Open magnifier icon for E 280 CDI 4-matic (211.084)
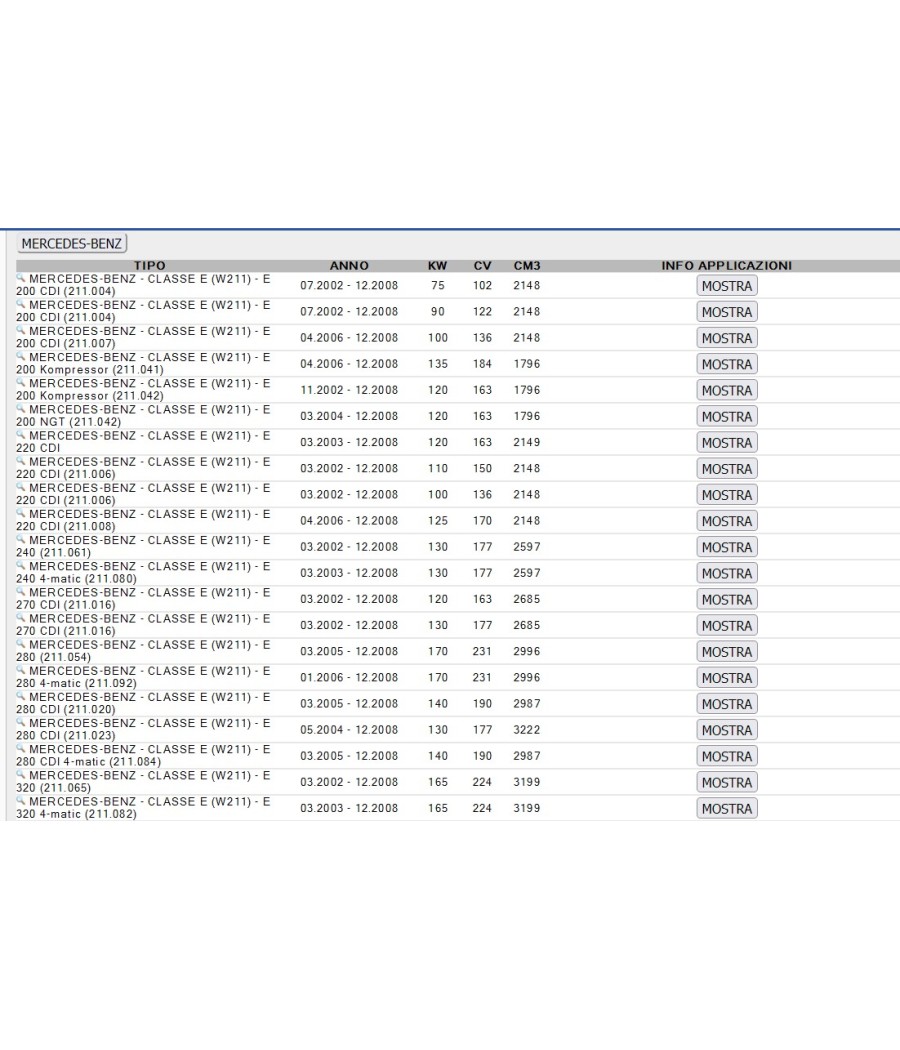The image size is (900, 1050). click(21, 747)
